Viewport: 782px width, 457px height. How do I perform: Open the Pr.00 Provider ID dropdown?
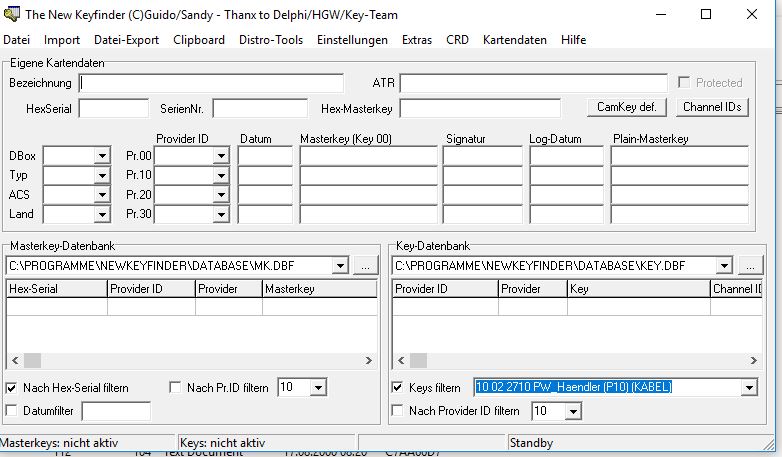[x=220, y=156]
